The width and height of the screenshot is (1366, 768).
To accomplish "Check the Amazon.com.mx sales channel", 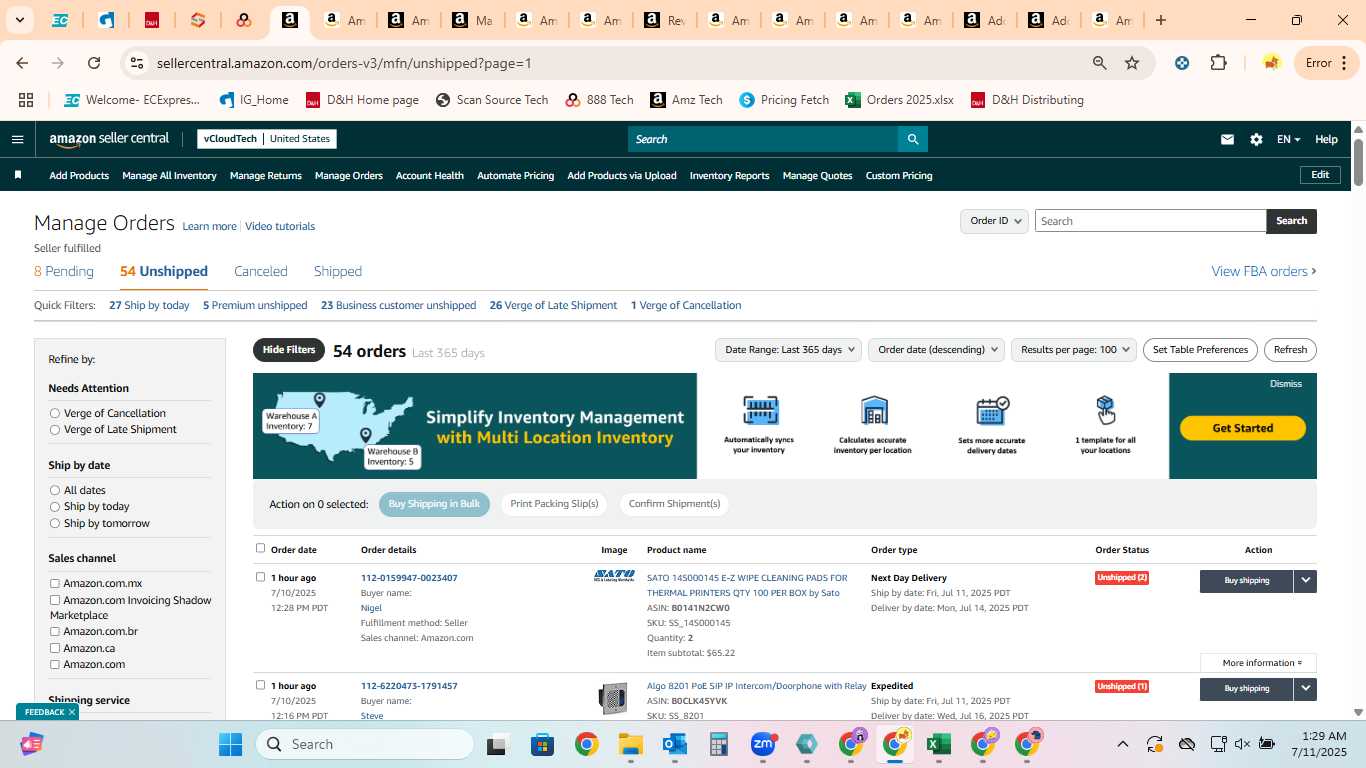I will point(55,584).
